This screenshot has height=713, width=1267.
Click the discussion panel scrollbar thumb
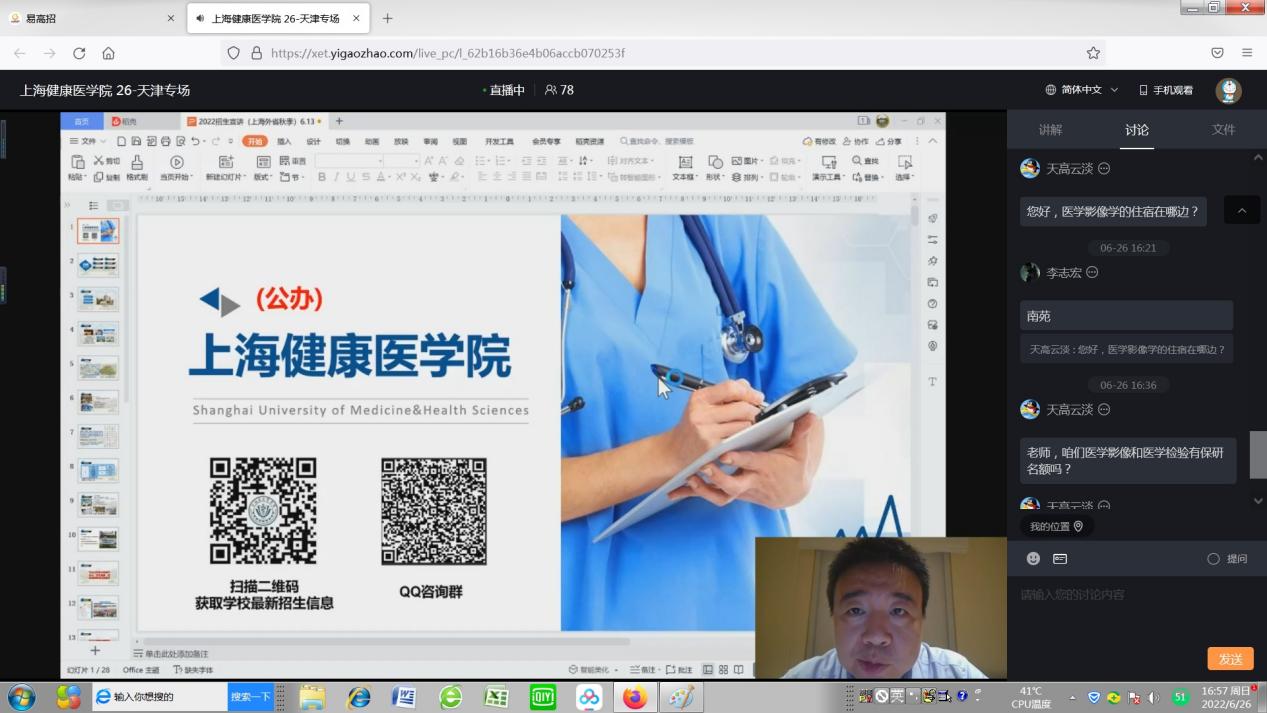click(x=1258, y=455)
